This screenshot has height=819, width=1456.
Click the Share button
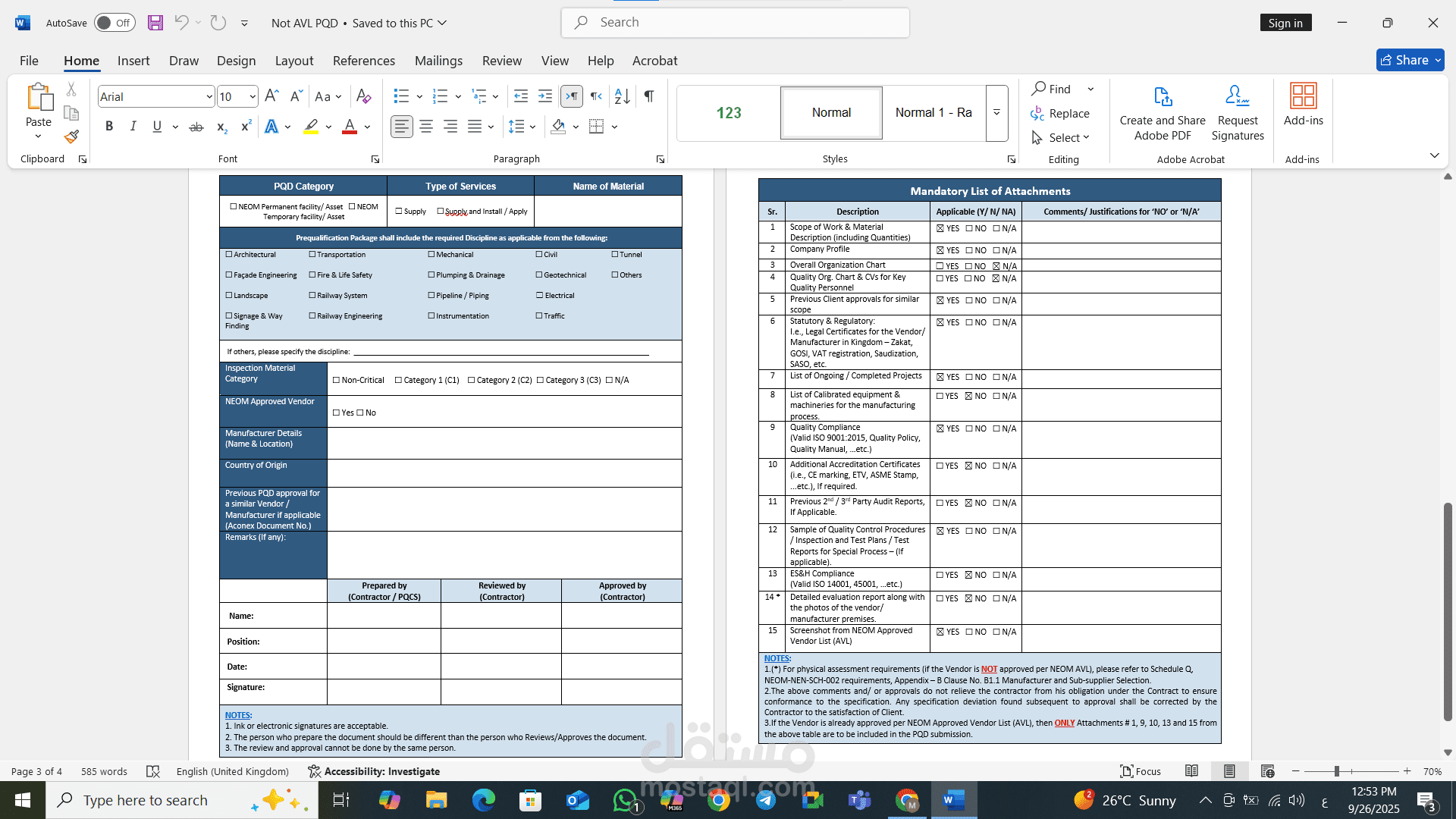(x=1409, y=60)
